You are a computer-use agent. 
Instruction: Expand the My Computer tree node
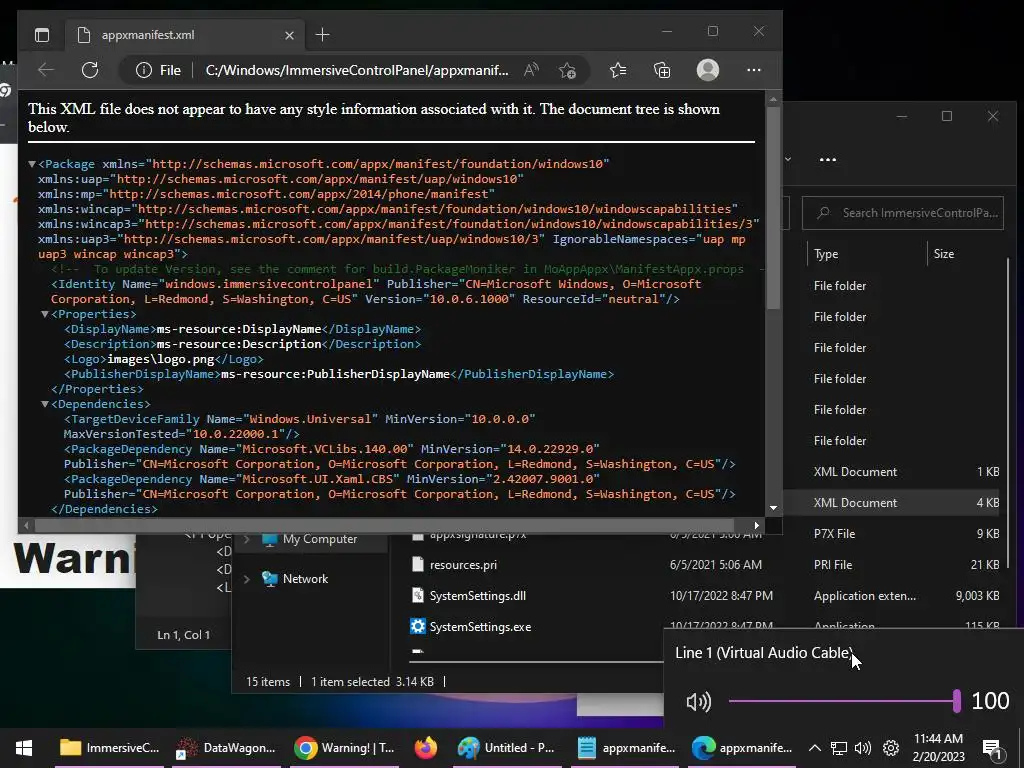247,539
